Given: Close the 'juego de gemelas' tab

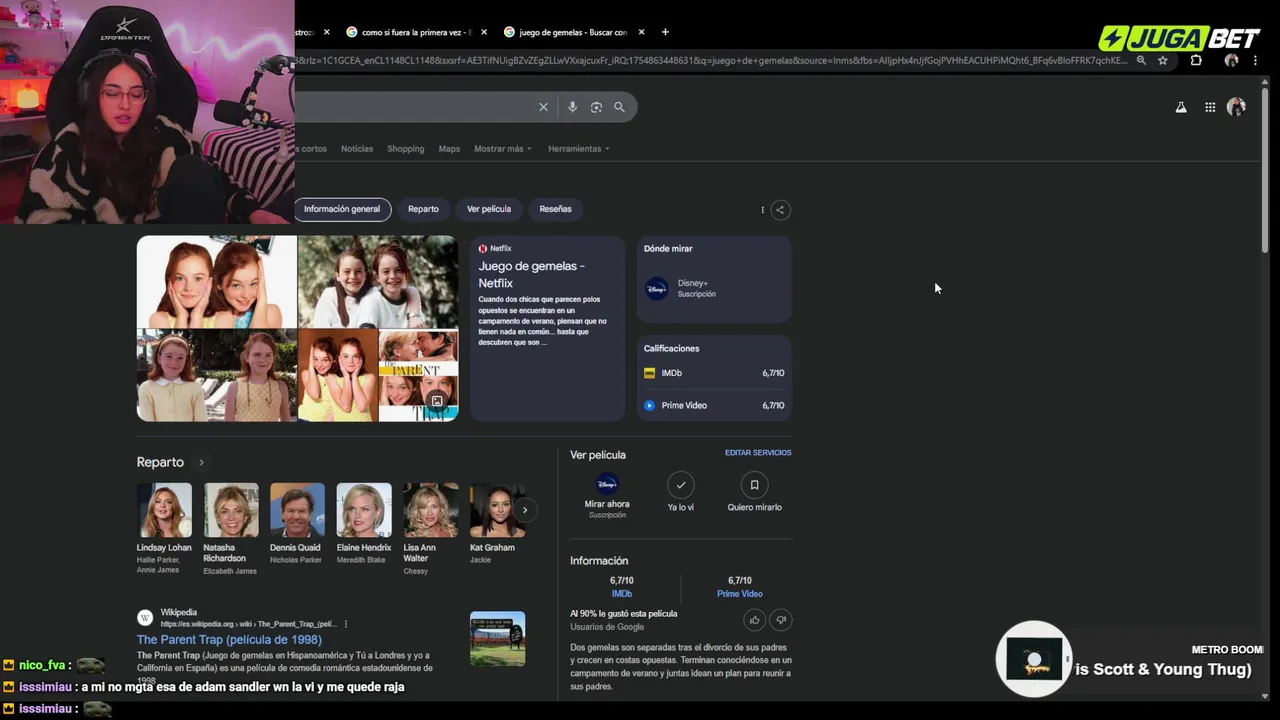Looking at the screenshot, I should click(641, 32).
